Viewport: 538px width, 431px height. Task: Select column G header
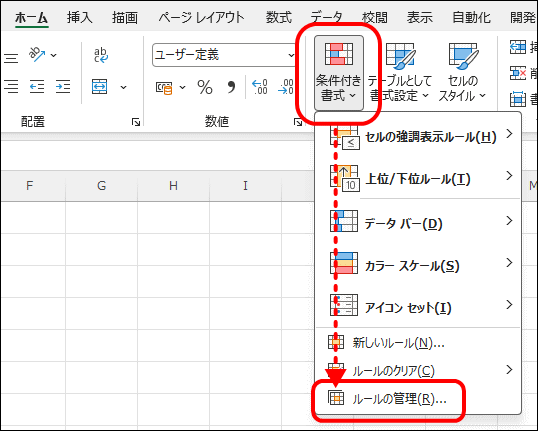coord(102,186)
